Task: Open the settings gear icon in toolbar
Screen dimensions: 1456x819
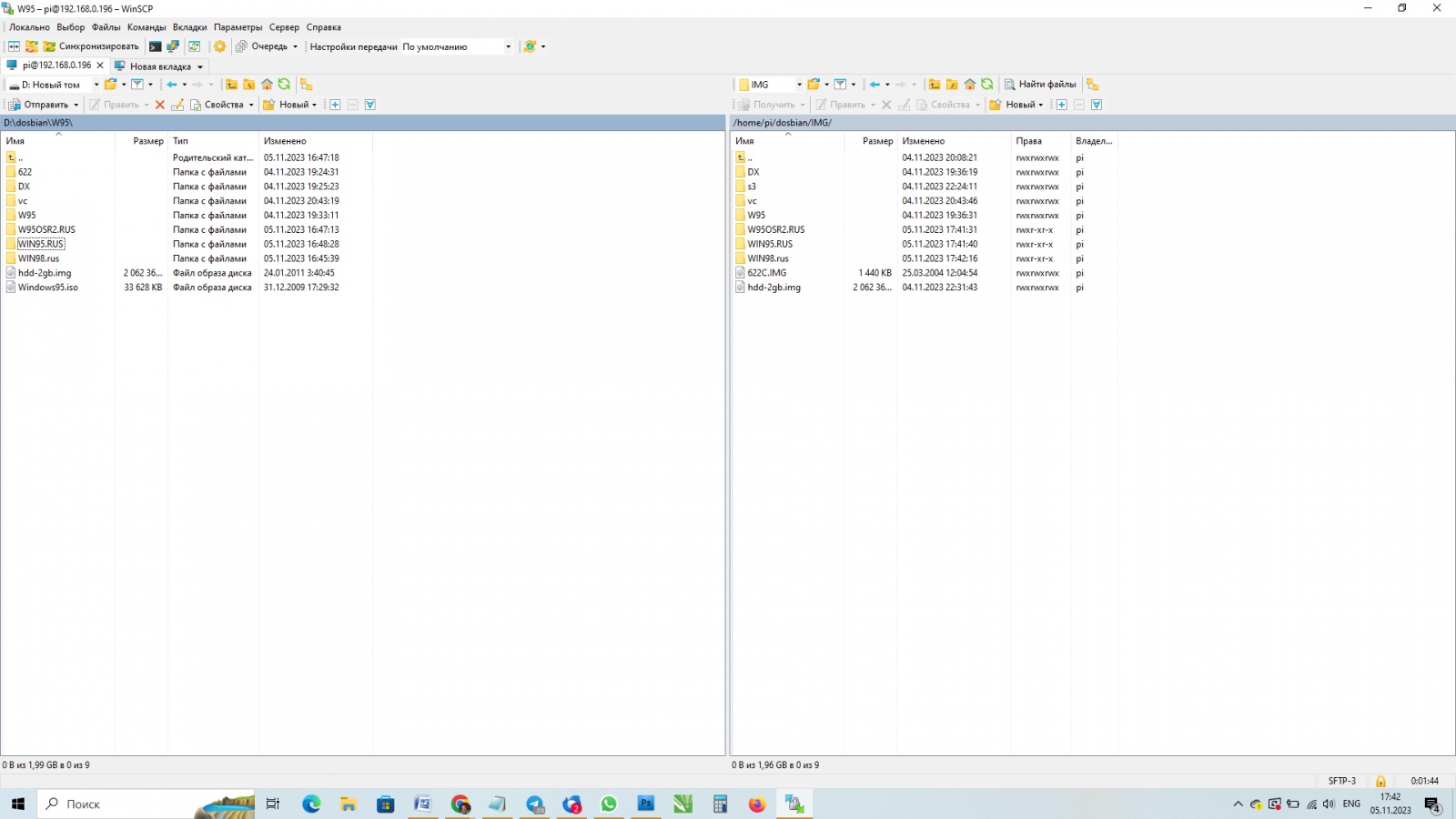Action: 220,46
